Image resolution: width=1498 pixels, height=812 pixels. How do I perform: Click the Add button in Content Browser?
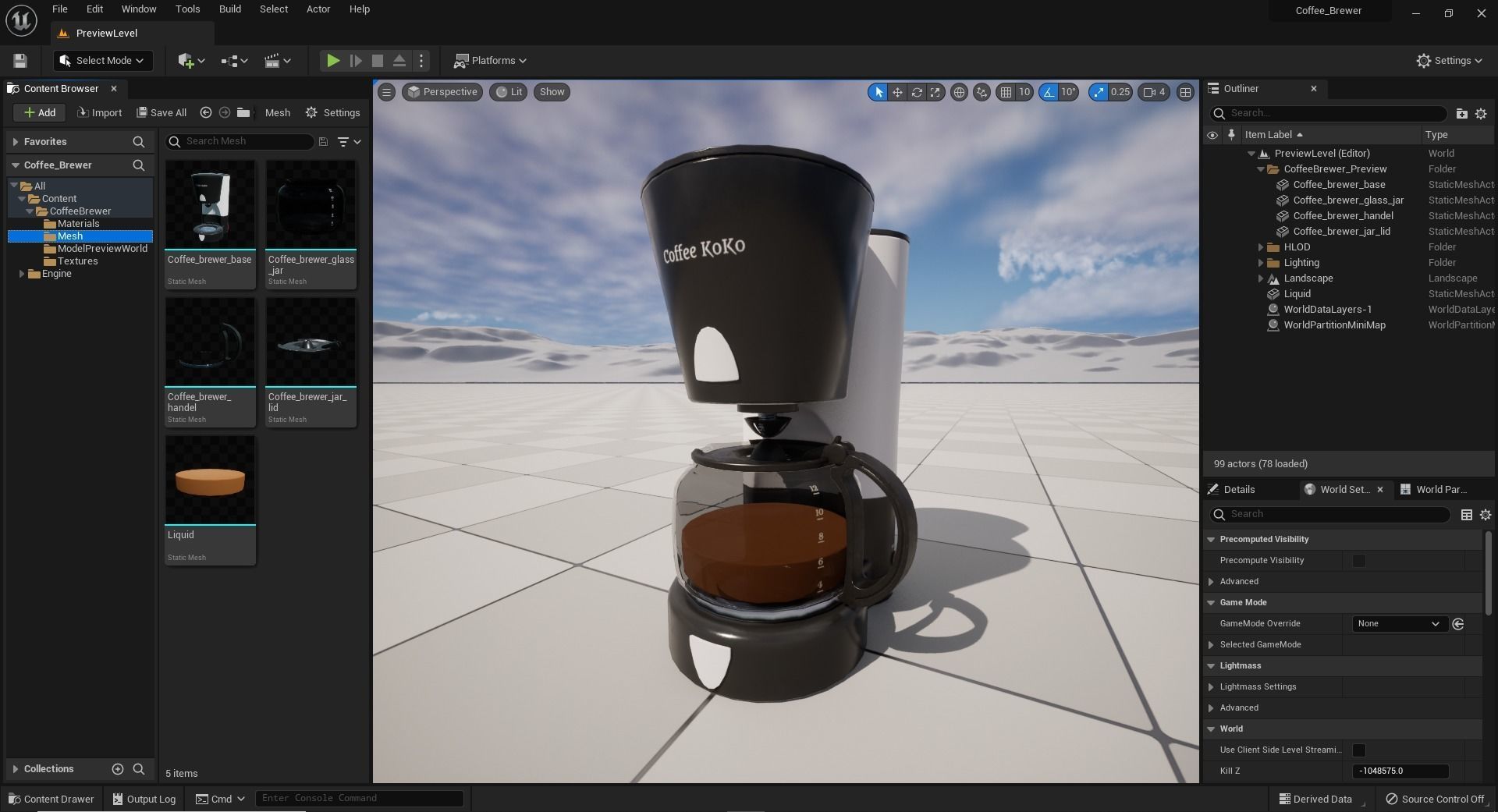point(39,112)
